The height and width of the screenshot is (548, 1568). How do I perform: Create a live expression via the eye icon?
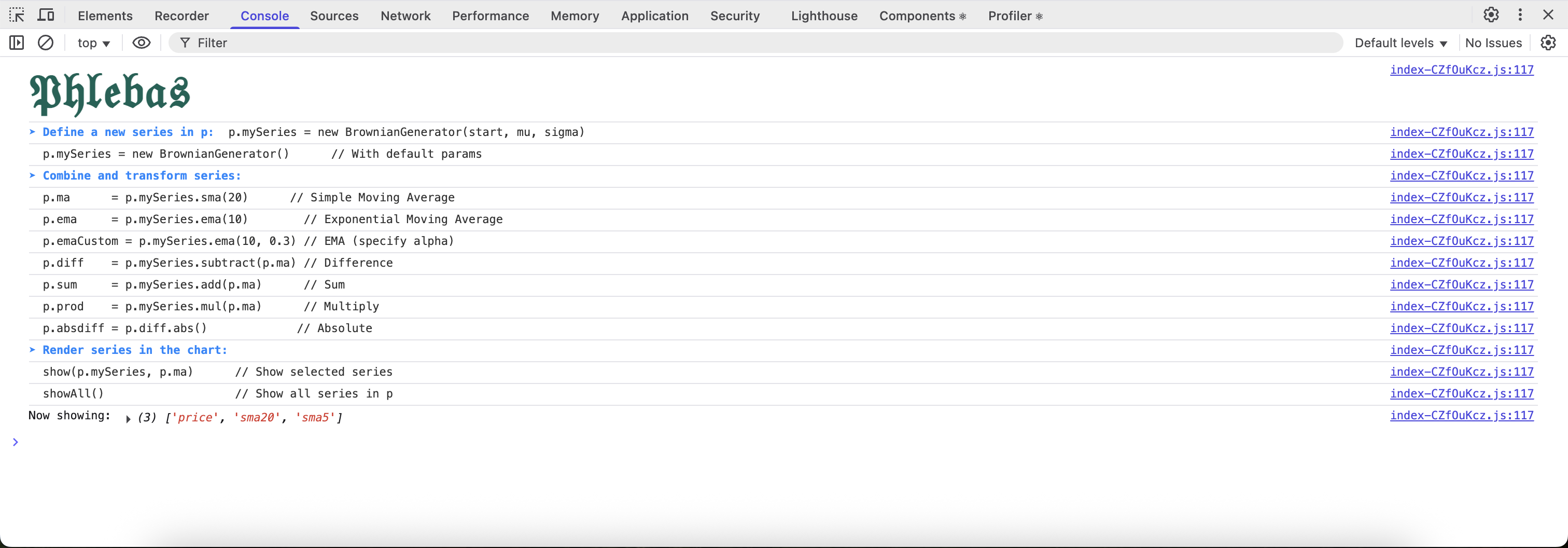click(141, 43)
